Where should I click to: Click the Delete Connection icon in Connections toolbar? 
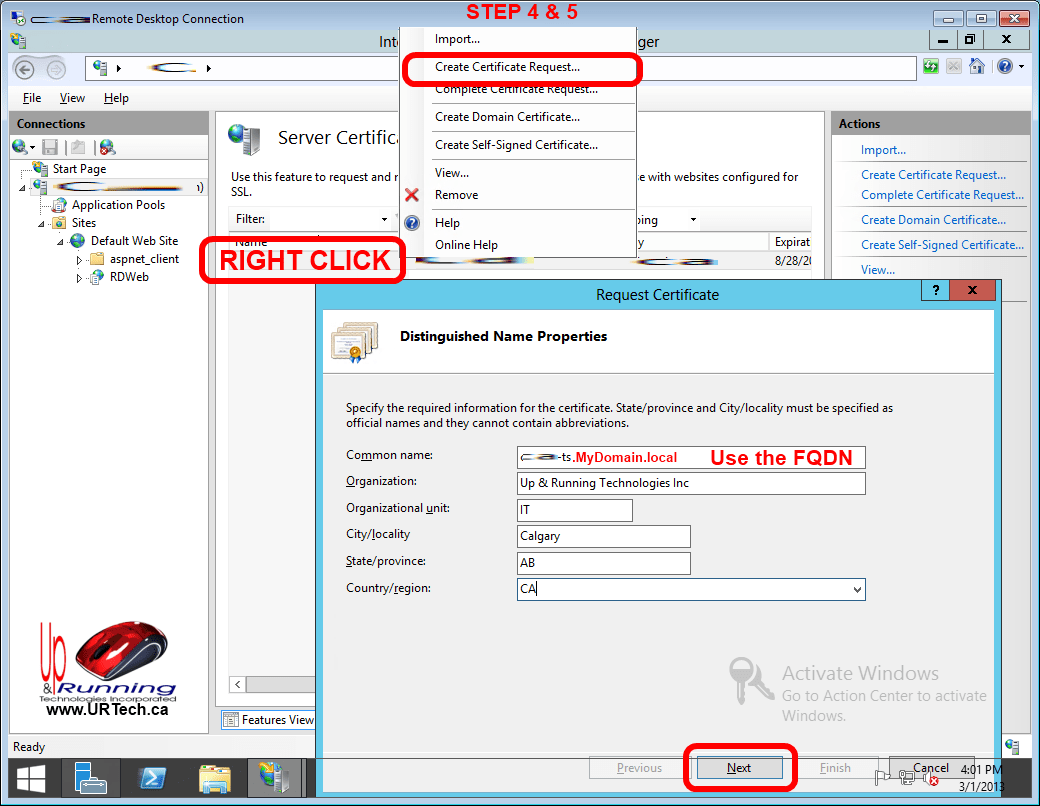tap(107, 147)
